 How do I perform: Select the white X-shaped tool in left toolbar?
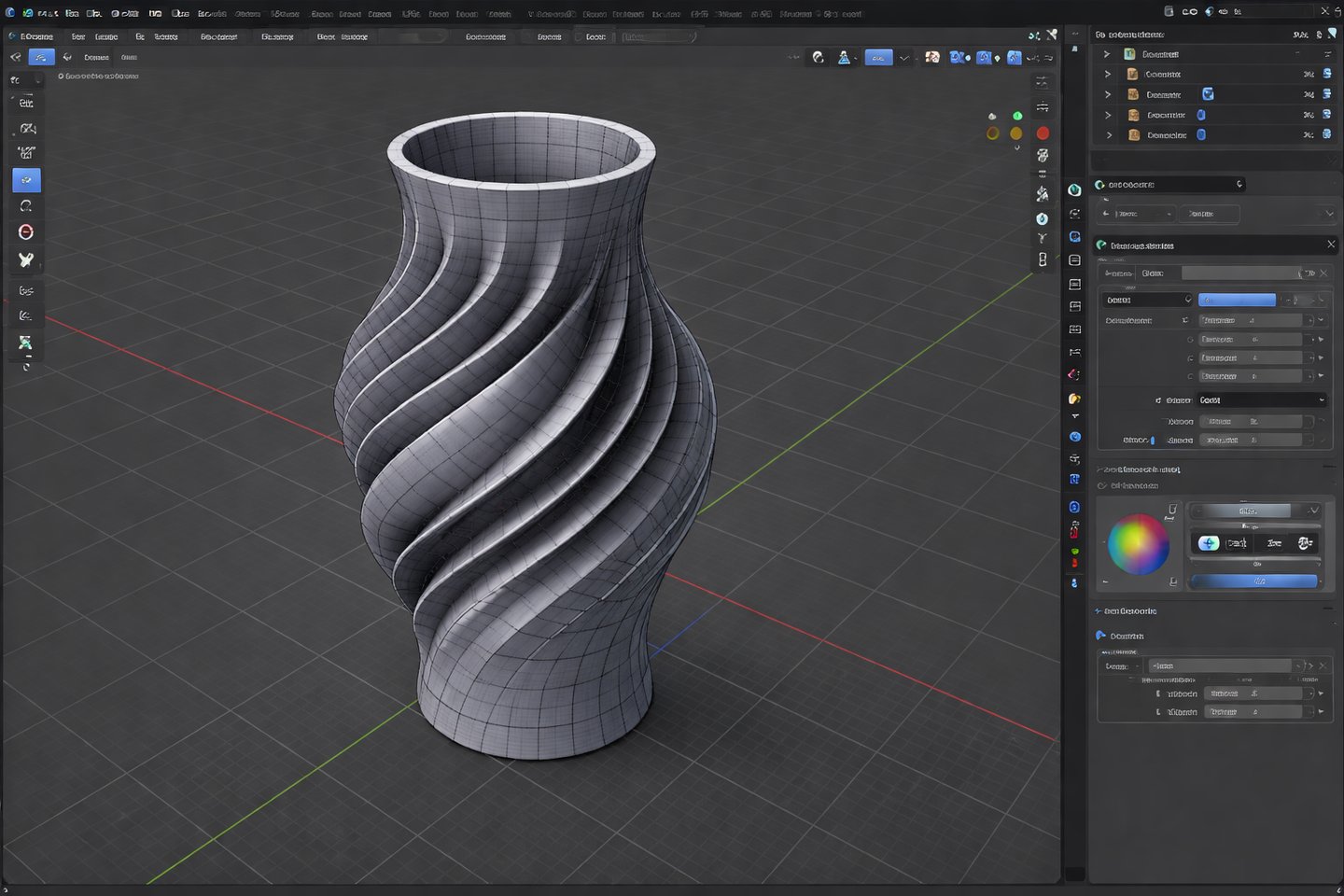pos(26,260)
